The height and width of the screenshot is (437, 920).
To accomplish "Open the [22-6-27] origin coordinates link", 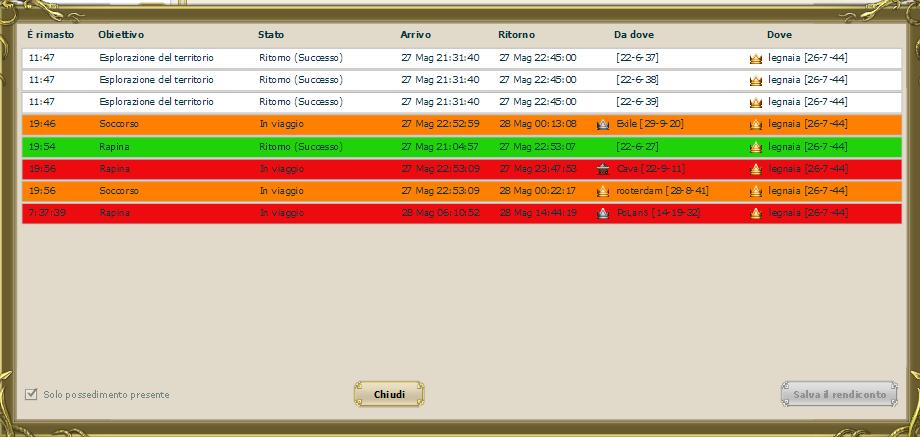I will [637, 147].
